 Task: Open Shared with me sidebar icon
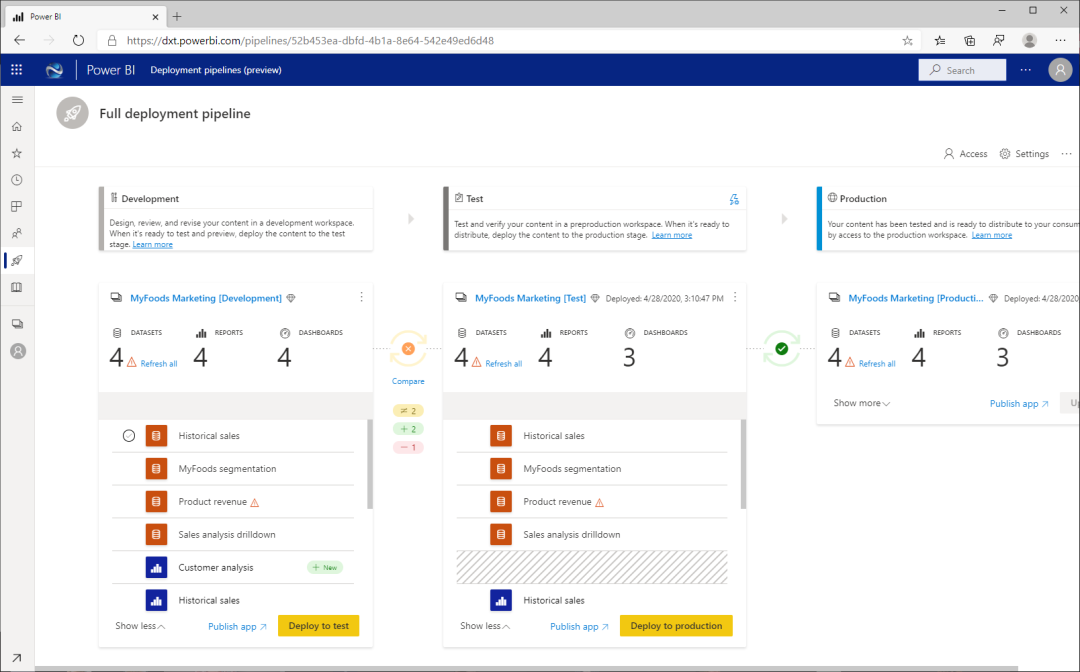coord(17,233)
